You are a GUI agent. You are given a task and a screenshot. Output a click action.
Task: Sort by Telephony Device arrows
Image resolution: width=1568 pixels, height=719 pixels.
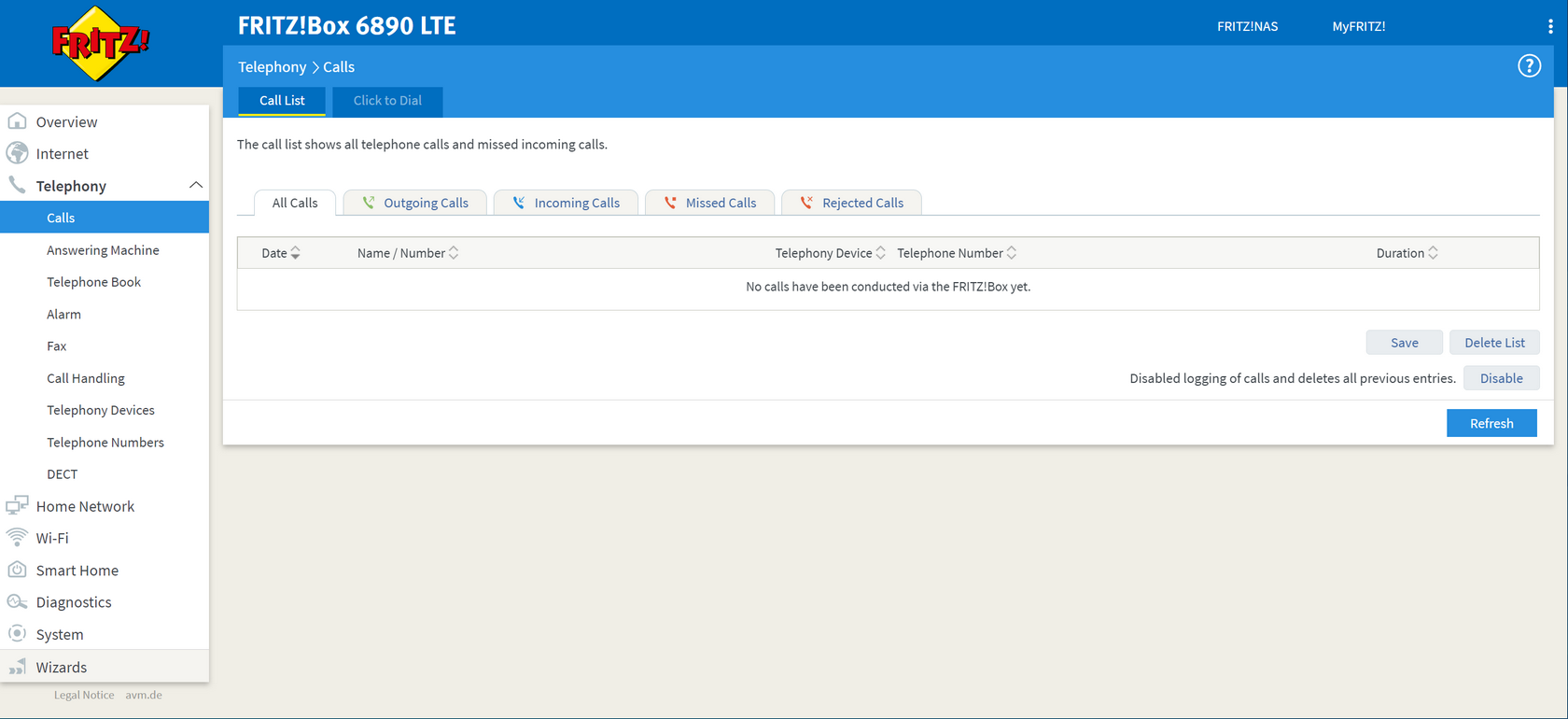click(880, 253)
